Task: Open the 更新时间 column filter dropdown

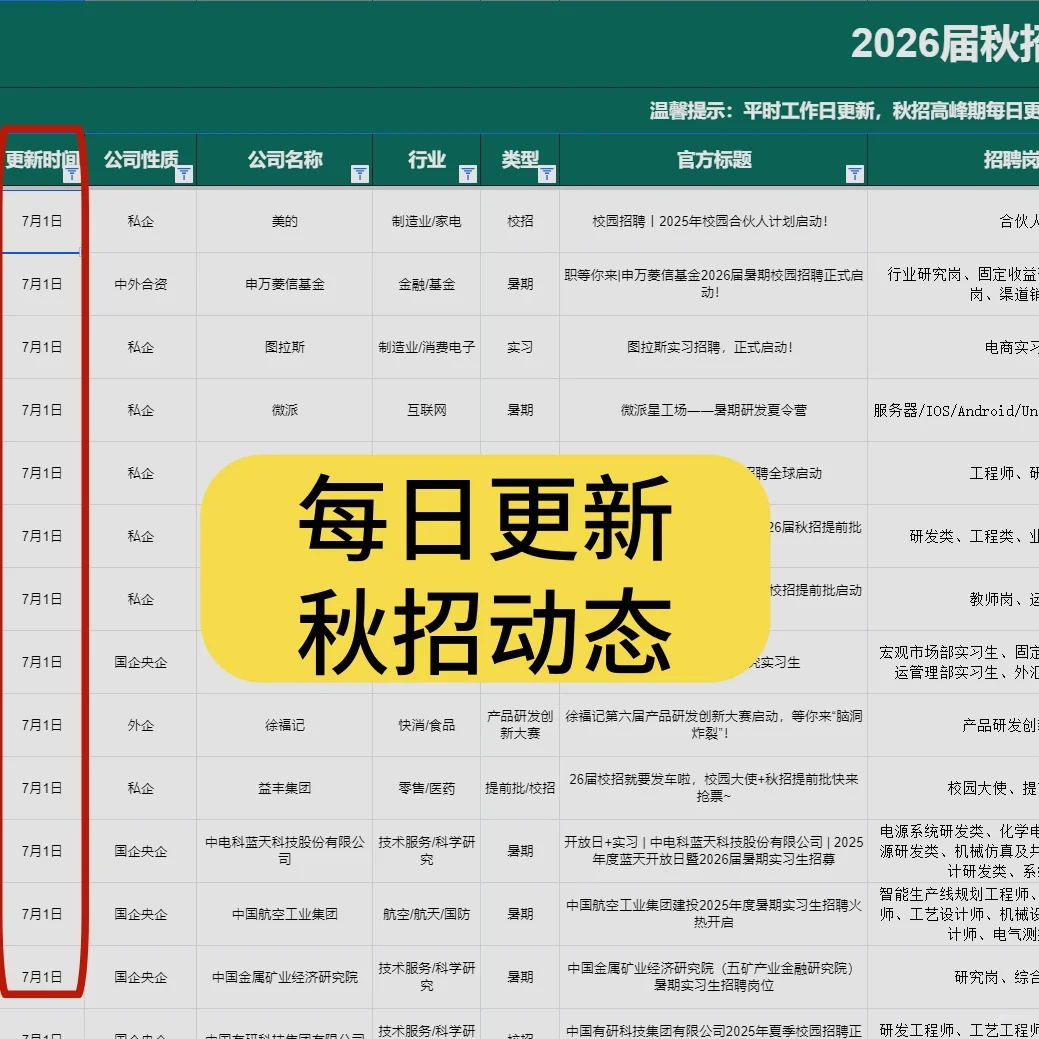Action: pos(71,174)
